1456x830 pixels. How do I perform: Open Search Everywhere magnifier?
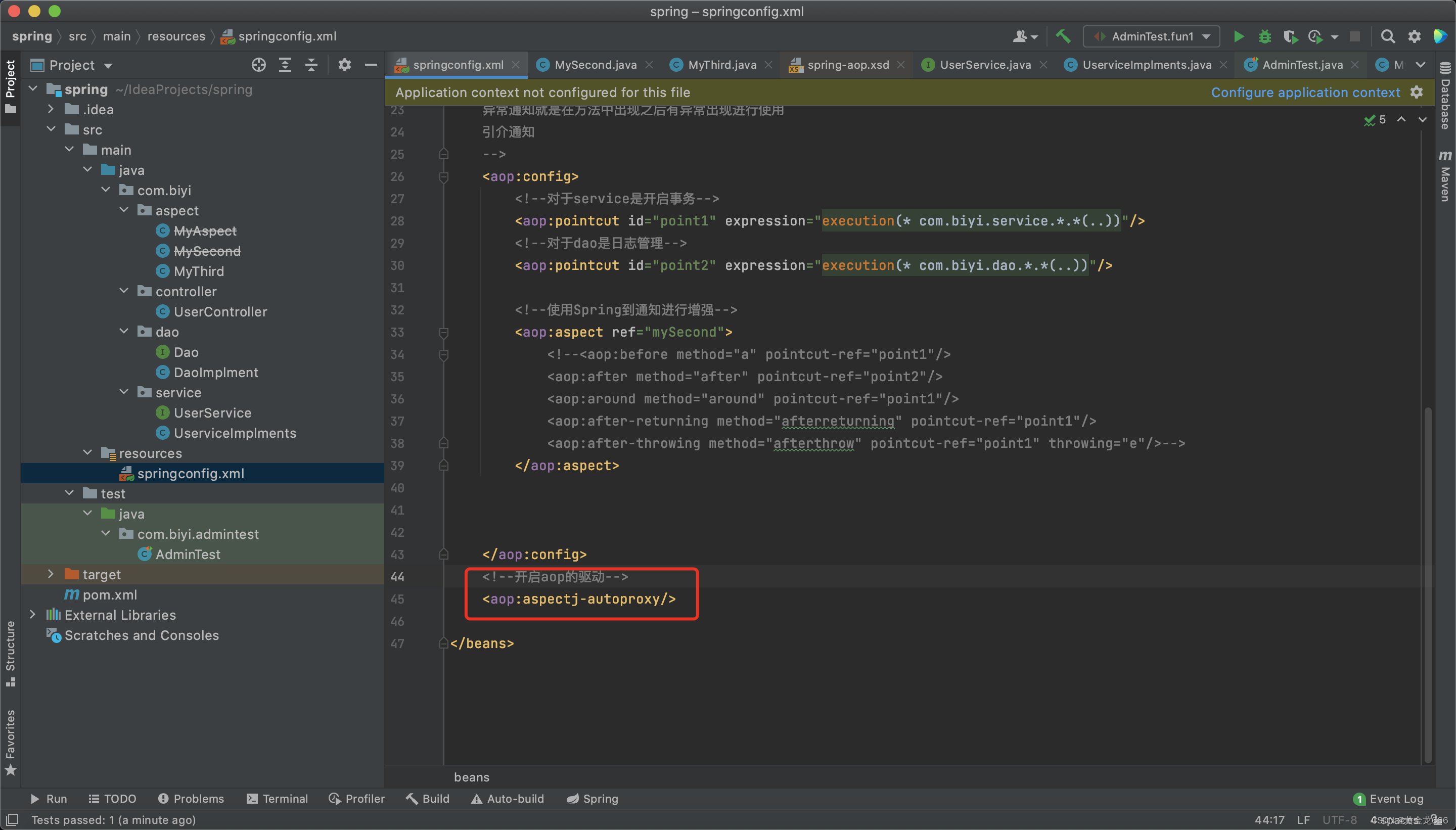pos(1388,36)
